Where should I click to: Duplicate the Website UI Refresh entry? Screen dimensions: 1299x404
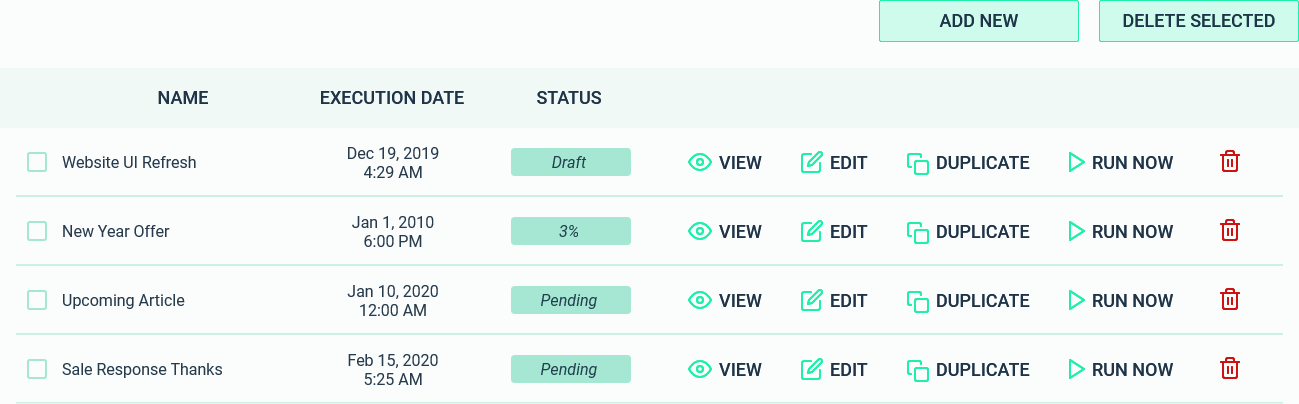968,162
